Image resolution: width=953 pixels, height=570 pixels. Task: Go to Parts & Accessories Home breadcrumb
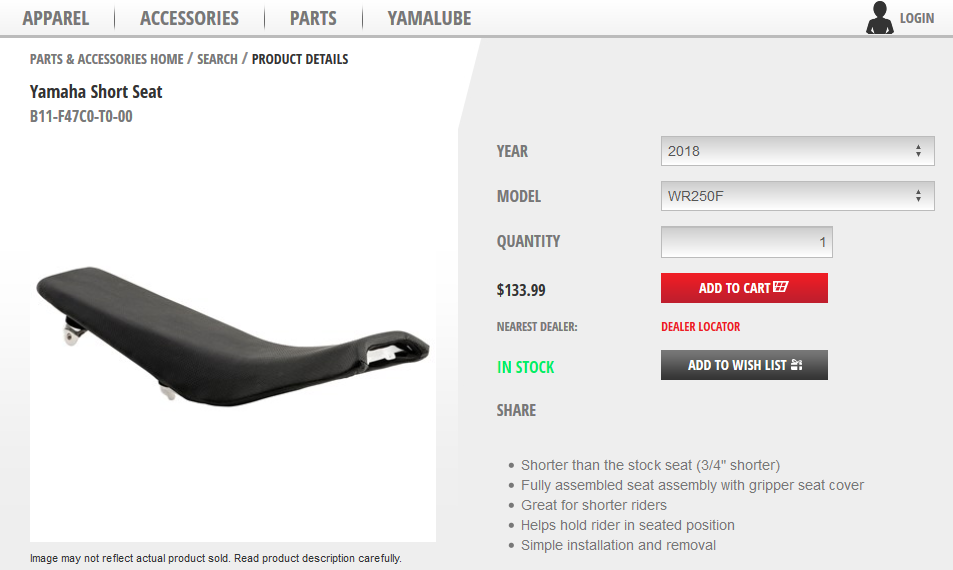tap(106, 59)
